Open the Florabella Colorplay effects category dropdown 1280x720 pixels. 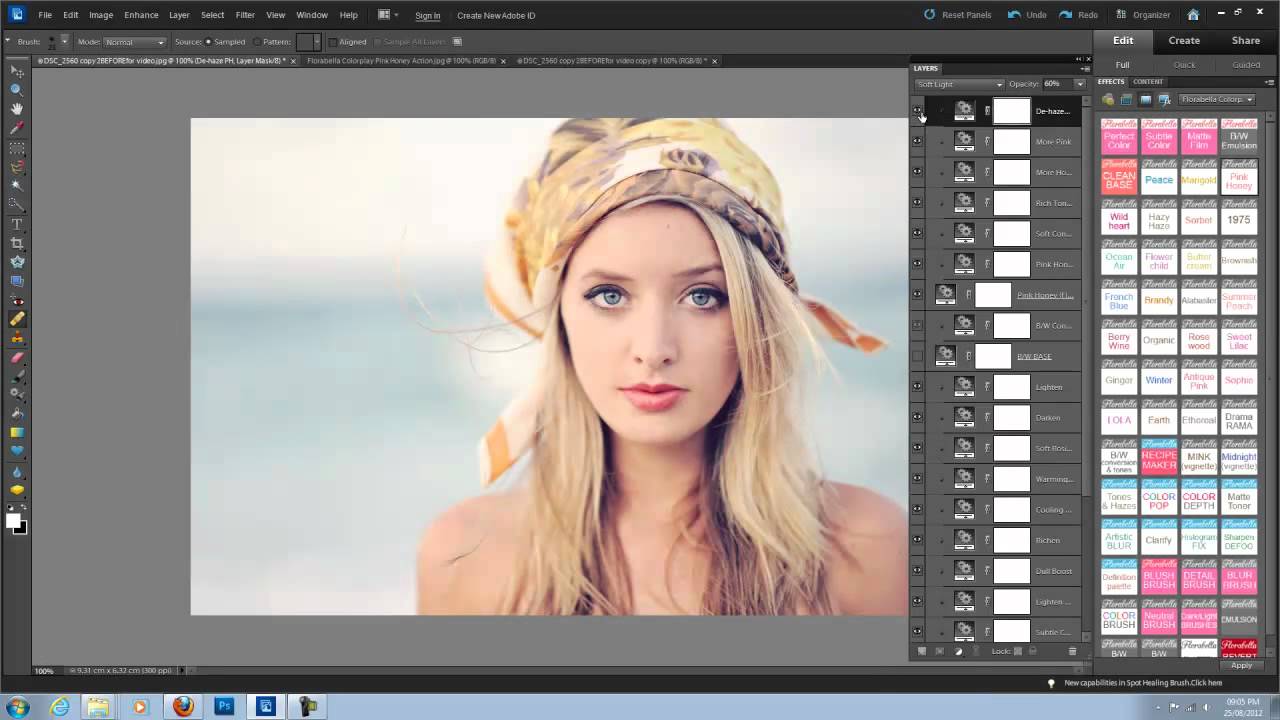1217,100
